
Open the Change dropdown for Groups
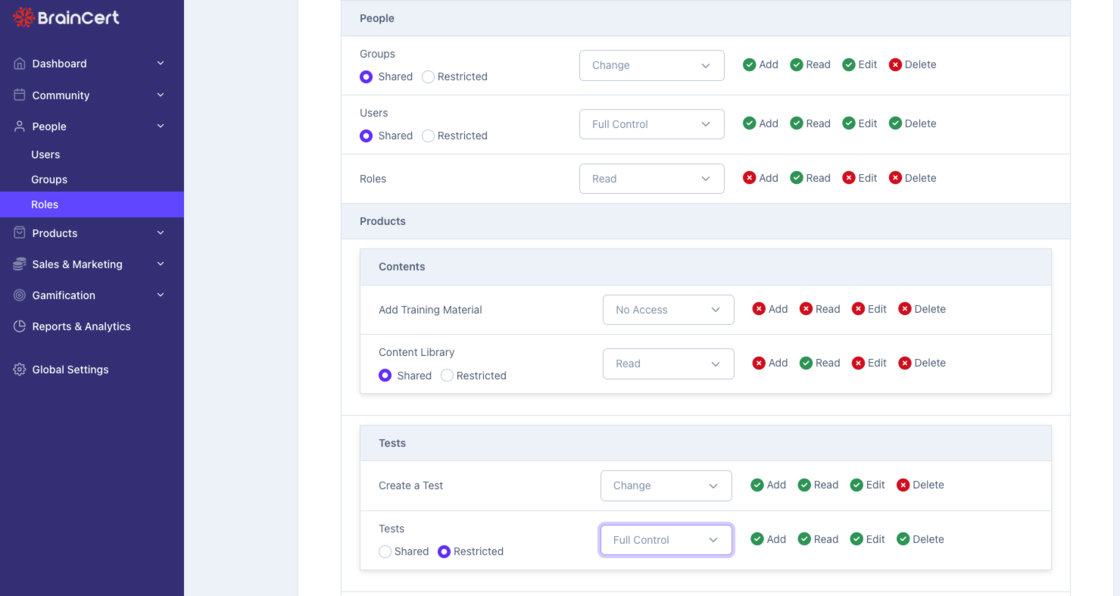click(651, 65)
